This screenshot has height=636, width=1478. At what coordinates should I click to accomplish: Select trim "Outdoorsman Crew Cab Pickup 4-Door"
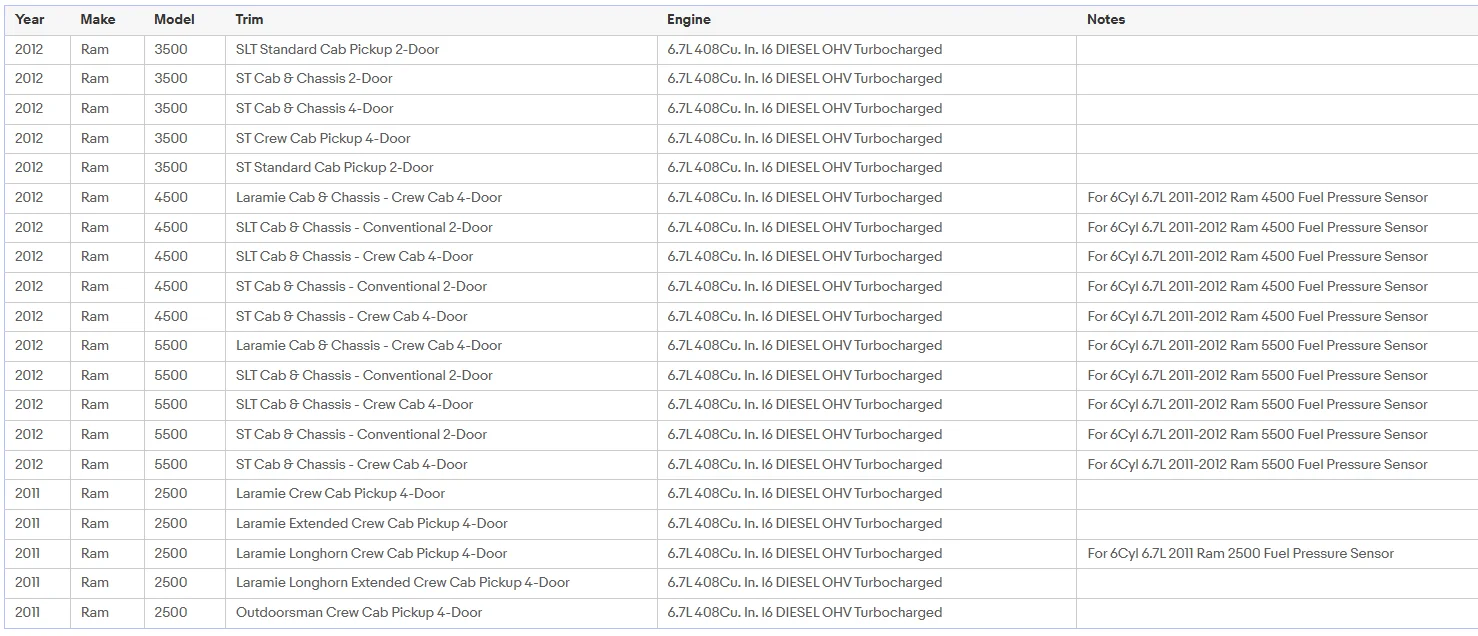click(x=358, y=612)
